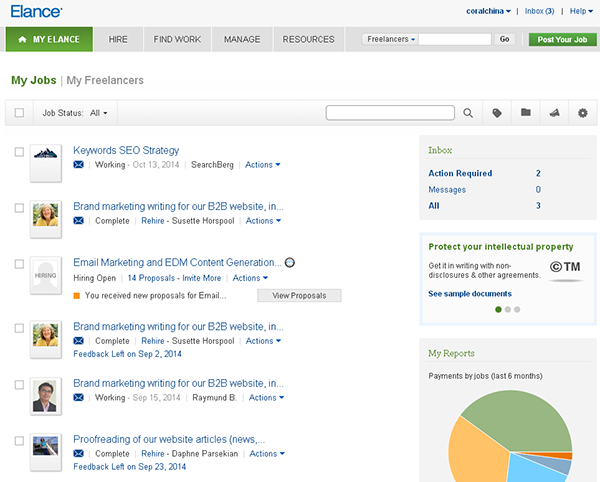
Task: Select the second carousel dot
Action: click(x=508, y=309)
